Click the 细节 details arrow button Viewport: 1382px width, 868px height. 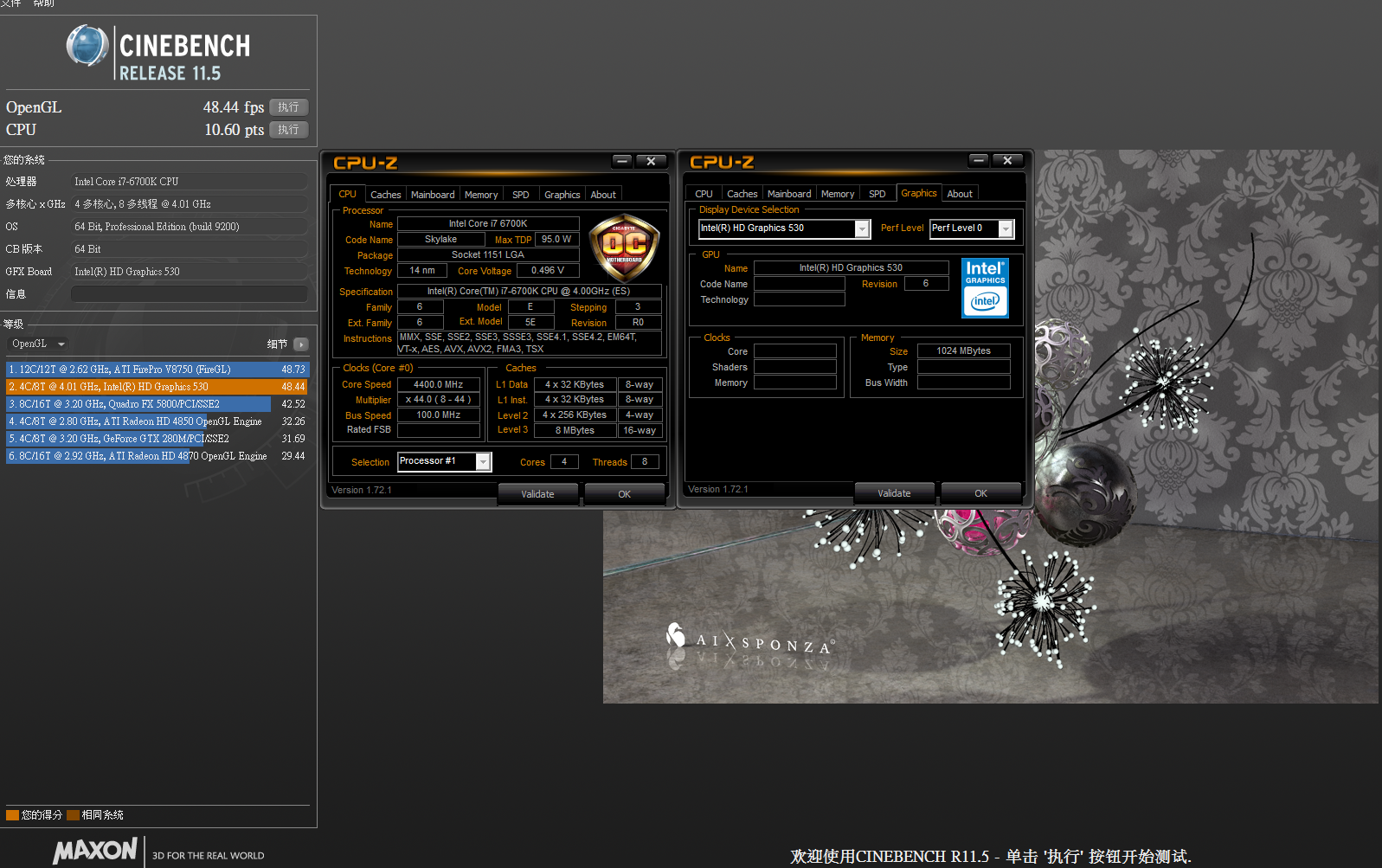pyautogui.click(x=301, y=344)
